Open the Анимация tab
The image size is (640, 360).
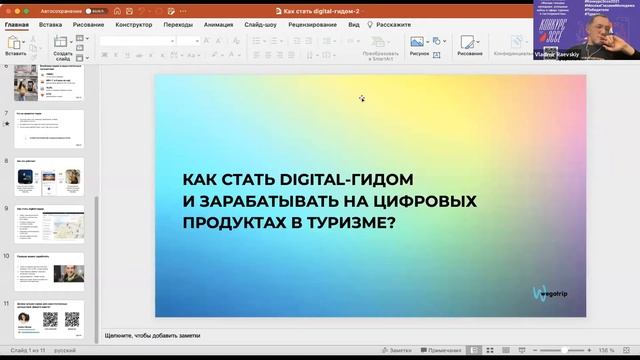[218, 24]
